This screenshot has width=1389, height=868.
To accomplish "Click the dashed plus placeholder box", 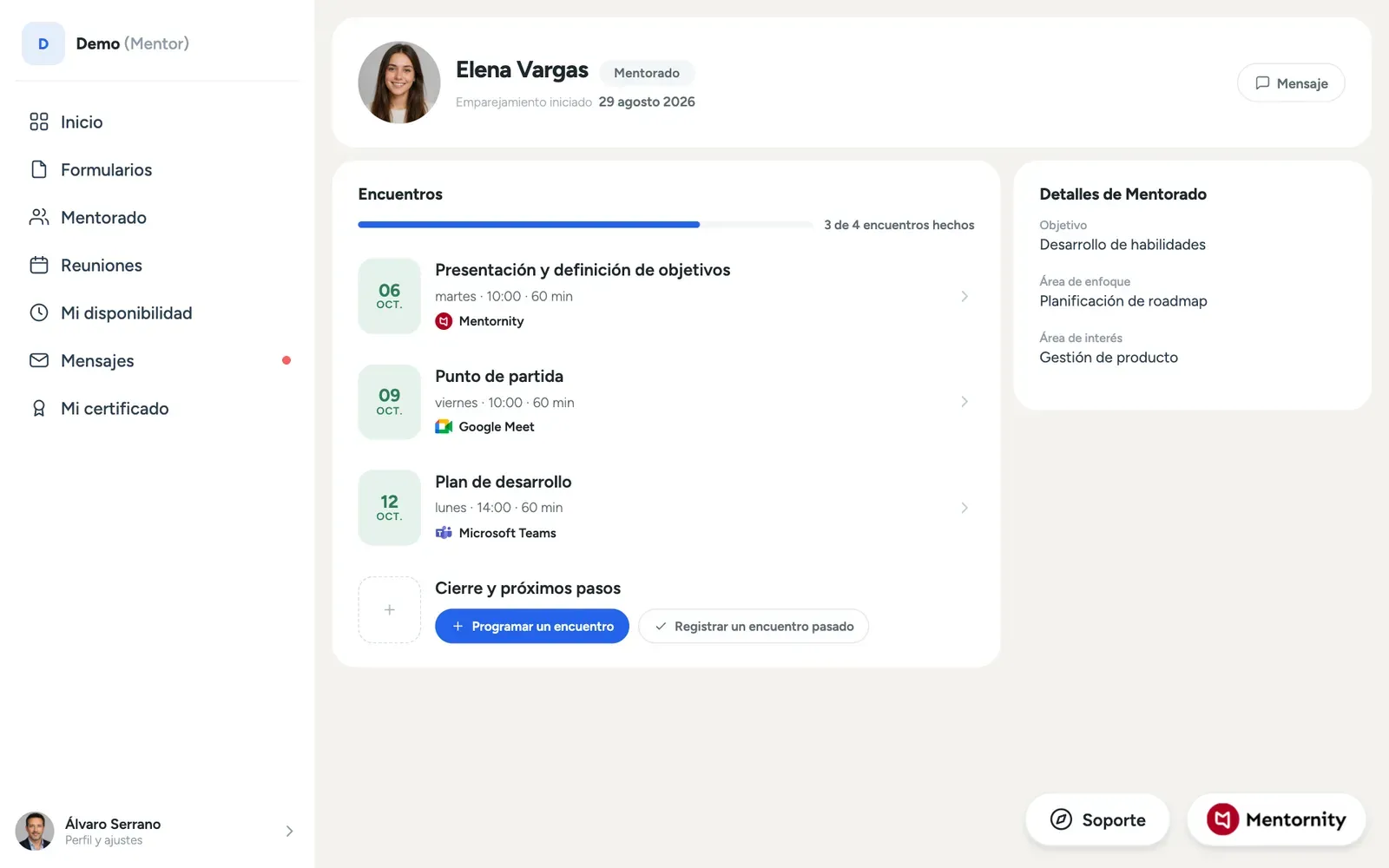I will (x=390, y=610).
